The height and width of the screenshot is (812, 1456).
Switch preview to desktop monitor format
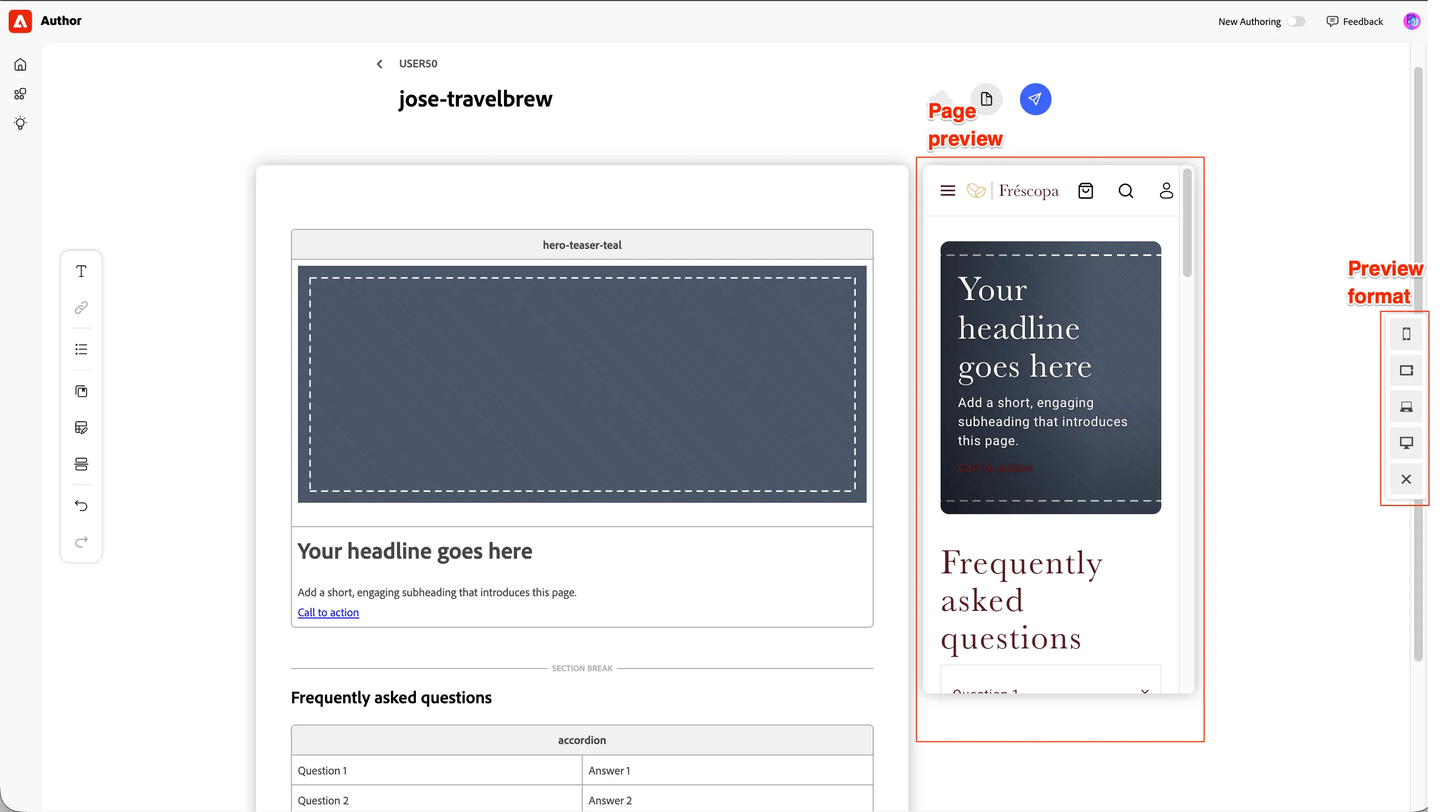click(x=1407, y=442)
